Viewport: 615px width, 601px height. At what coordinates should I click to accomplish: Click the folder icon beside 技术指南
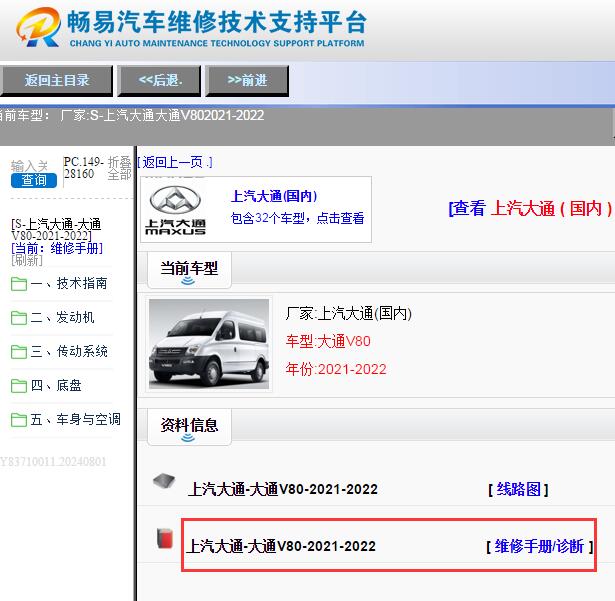19,284
